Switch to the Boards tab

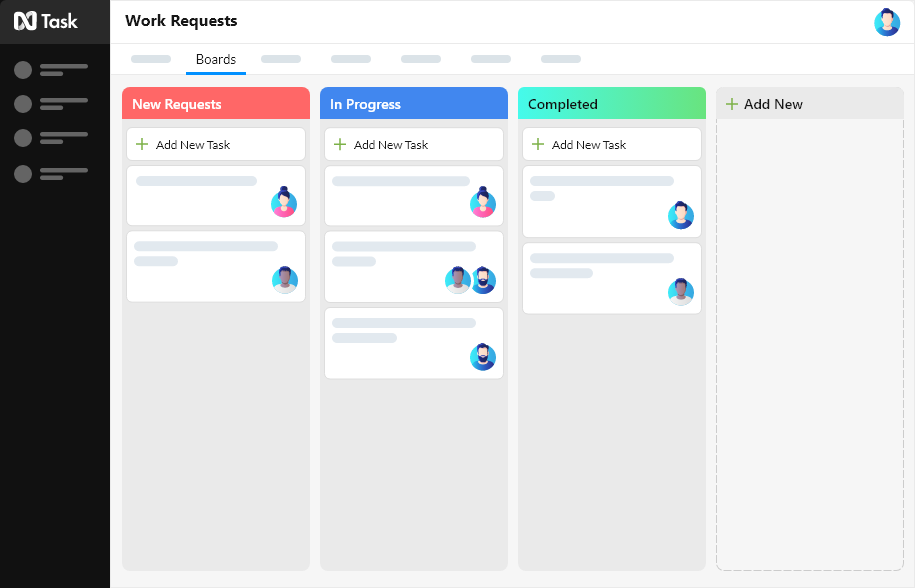(215, 59)
